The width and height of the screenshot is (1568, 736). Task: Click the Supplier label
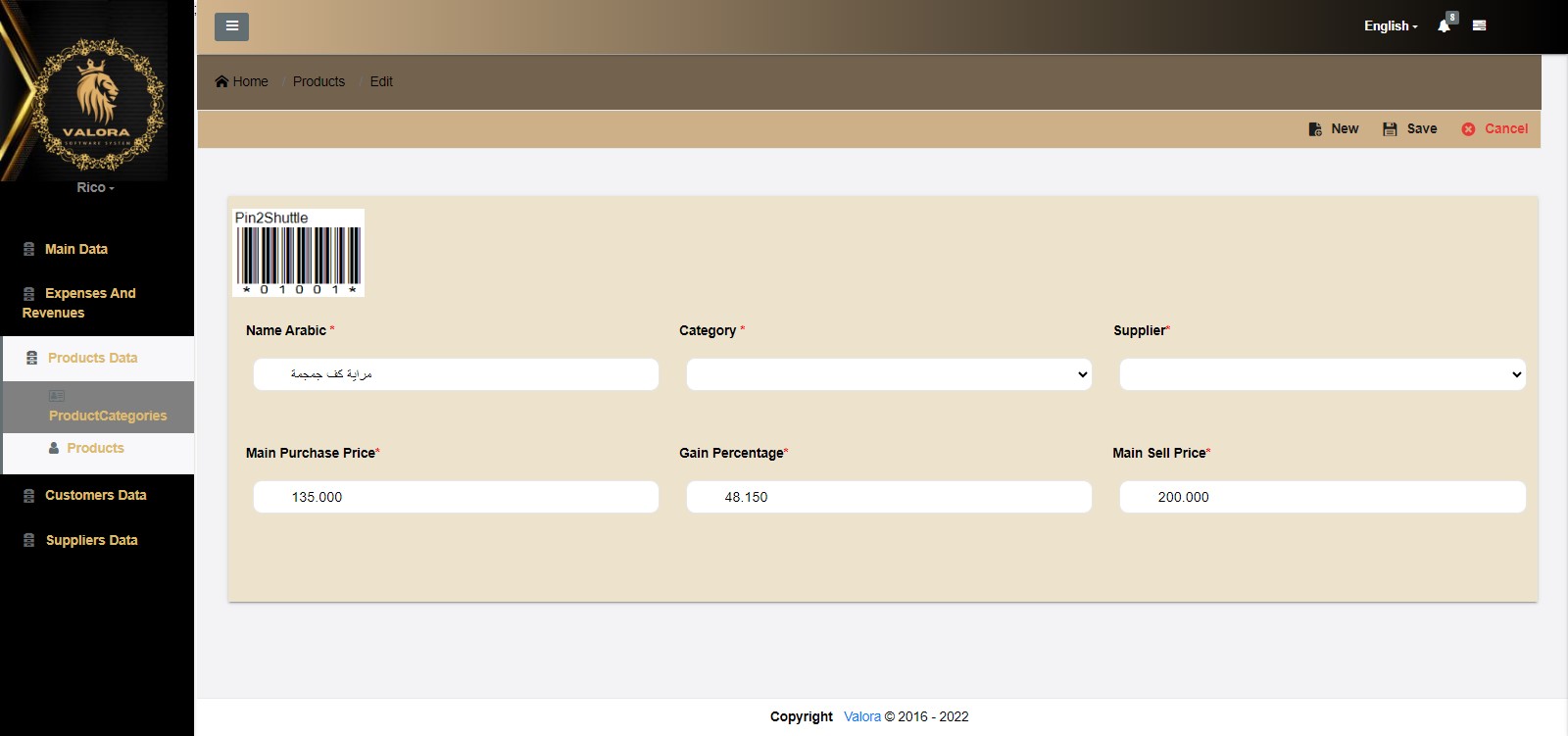pos(1140,330)
